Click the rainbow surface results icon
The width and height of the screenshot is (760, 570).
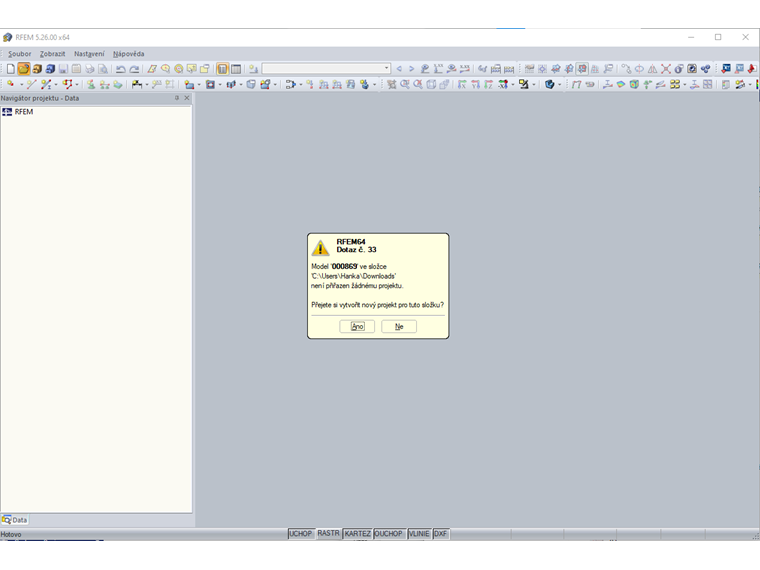pos(621,84)
